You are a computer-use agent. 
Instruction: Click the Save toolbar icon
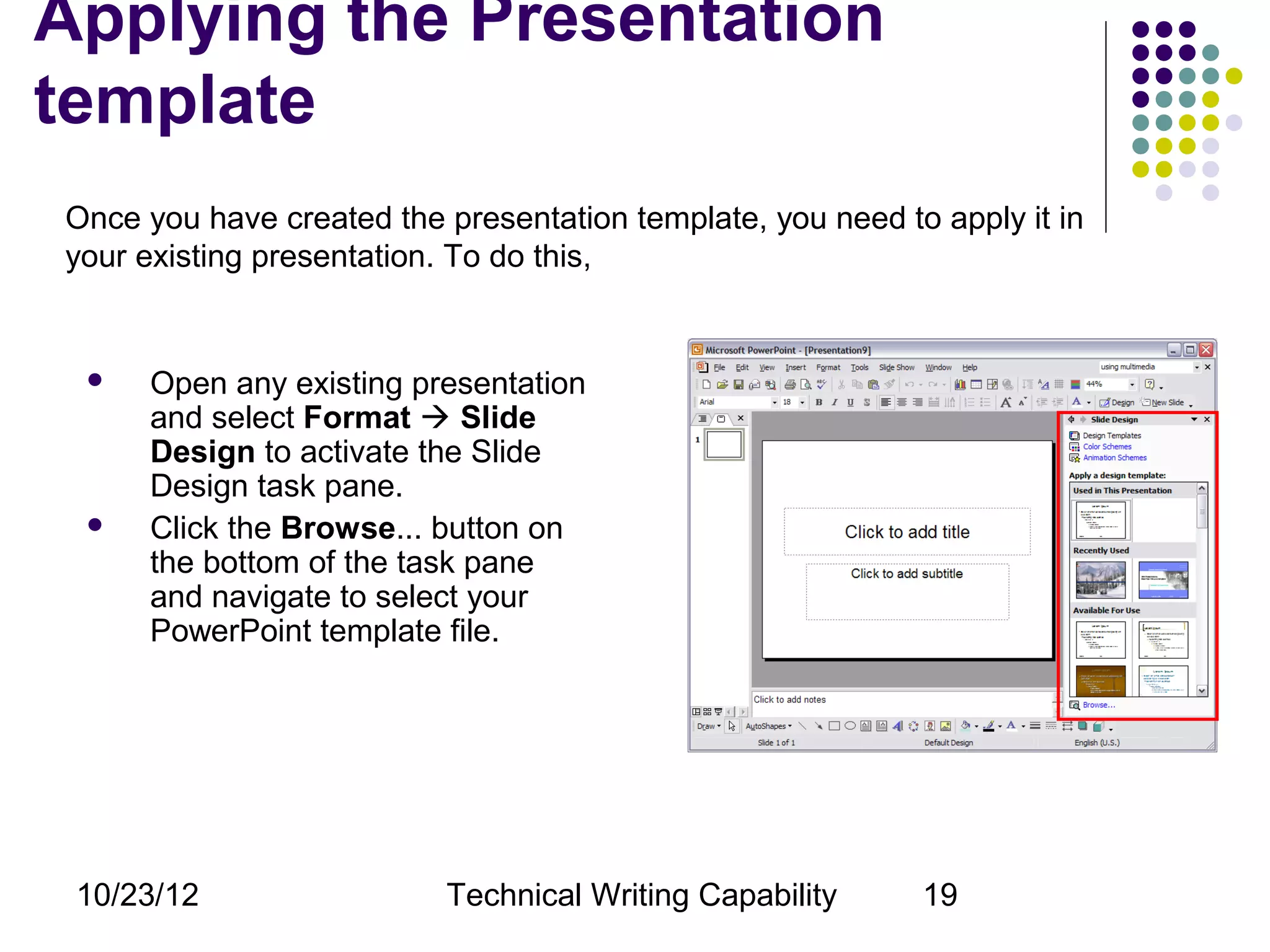click(x=738, y=385)
